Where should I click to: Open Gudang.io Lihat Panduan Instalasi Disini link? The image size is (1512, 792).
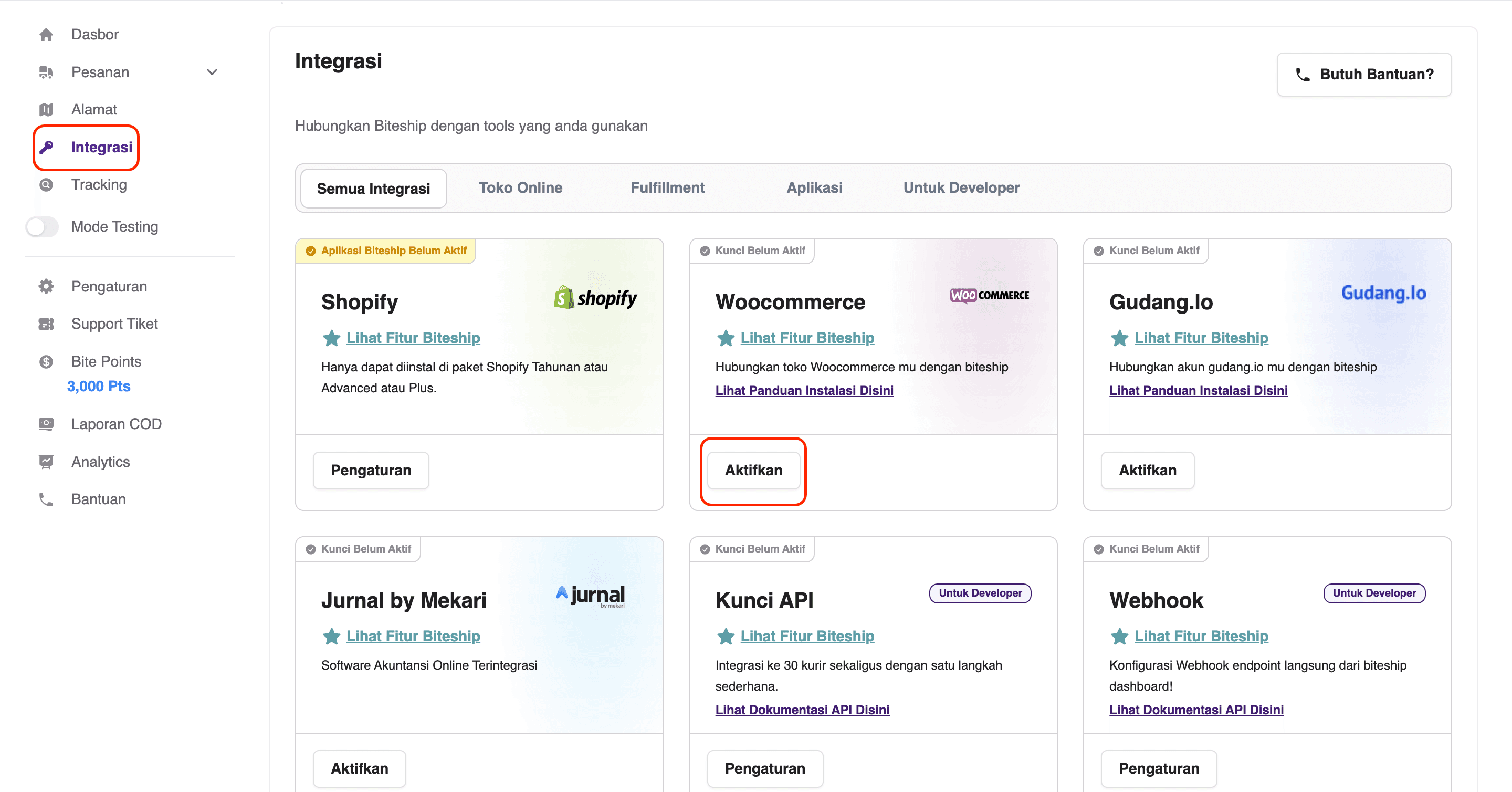point(1198,391)
